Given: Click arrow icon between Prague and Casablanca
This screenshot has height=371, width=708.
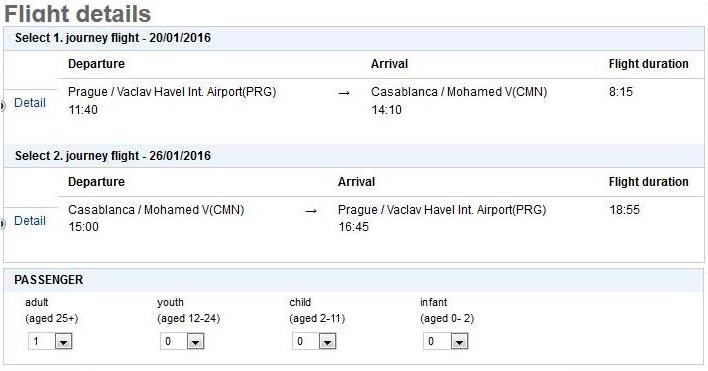Looking at the screenshot, I should point(344,93).
